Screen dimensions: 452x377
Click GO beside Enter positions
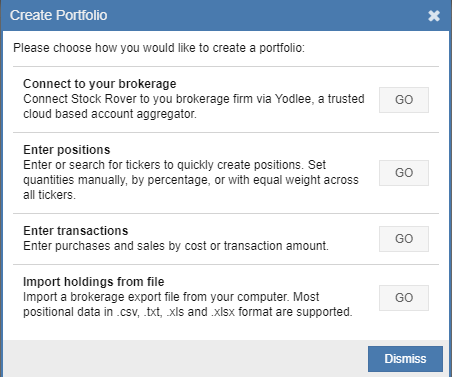click(x=404, y=173)
